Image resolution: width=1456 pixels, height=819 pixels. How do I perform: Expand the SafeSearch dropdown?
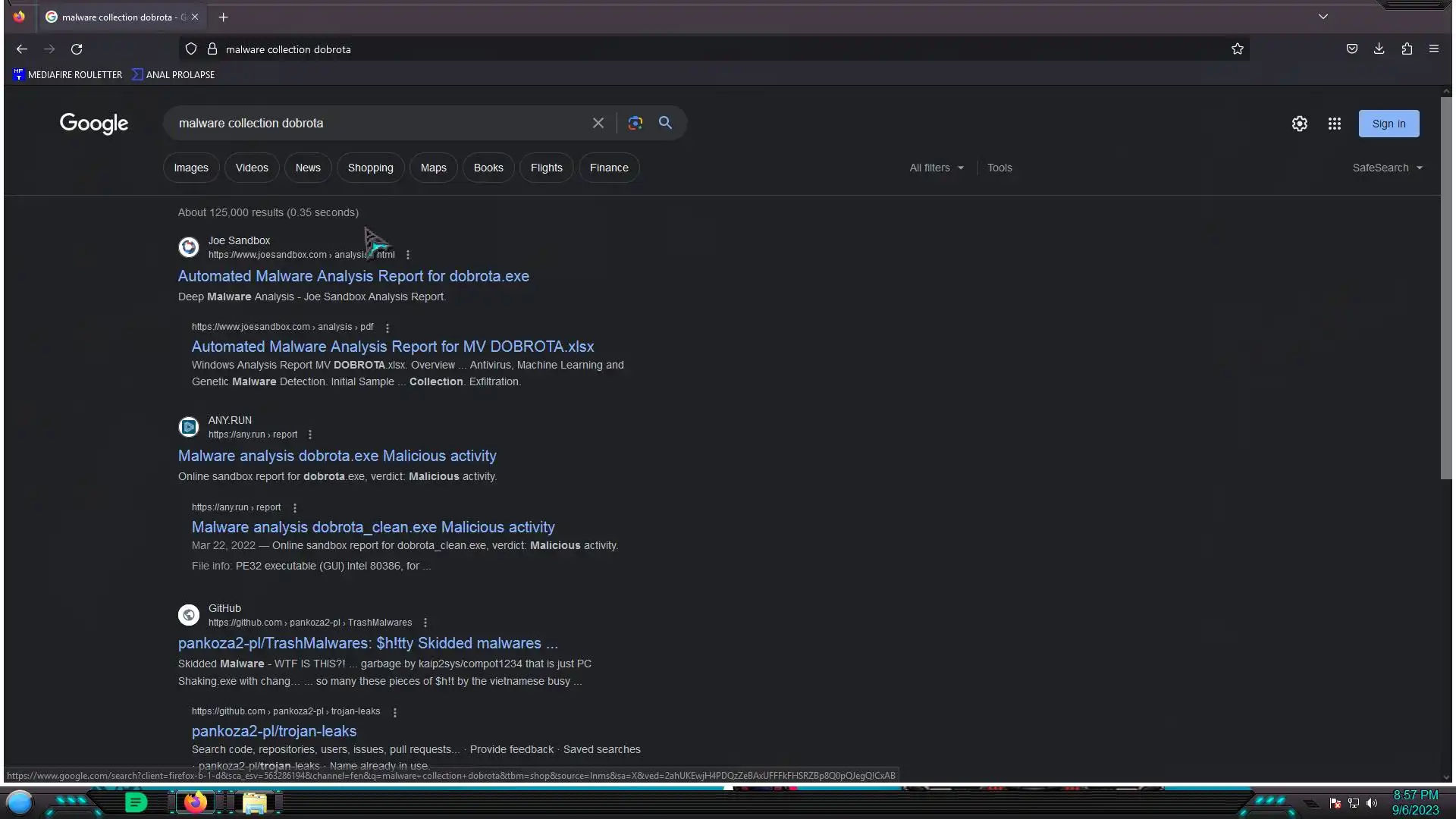(x=1387, y=168)
